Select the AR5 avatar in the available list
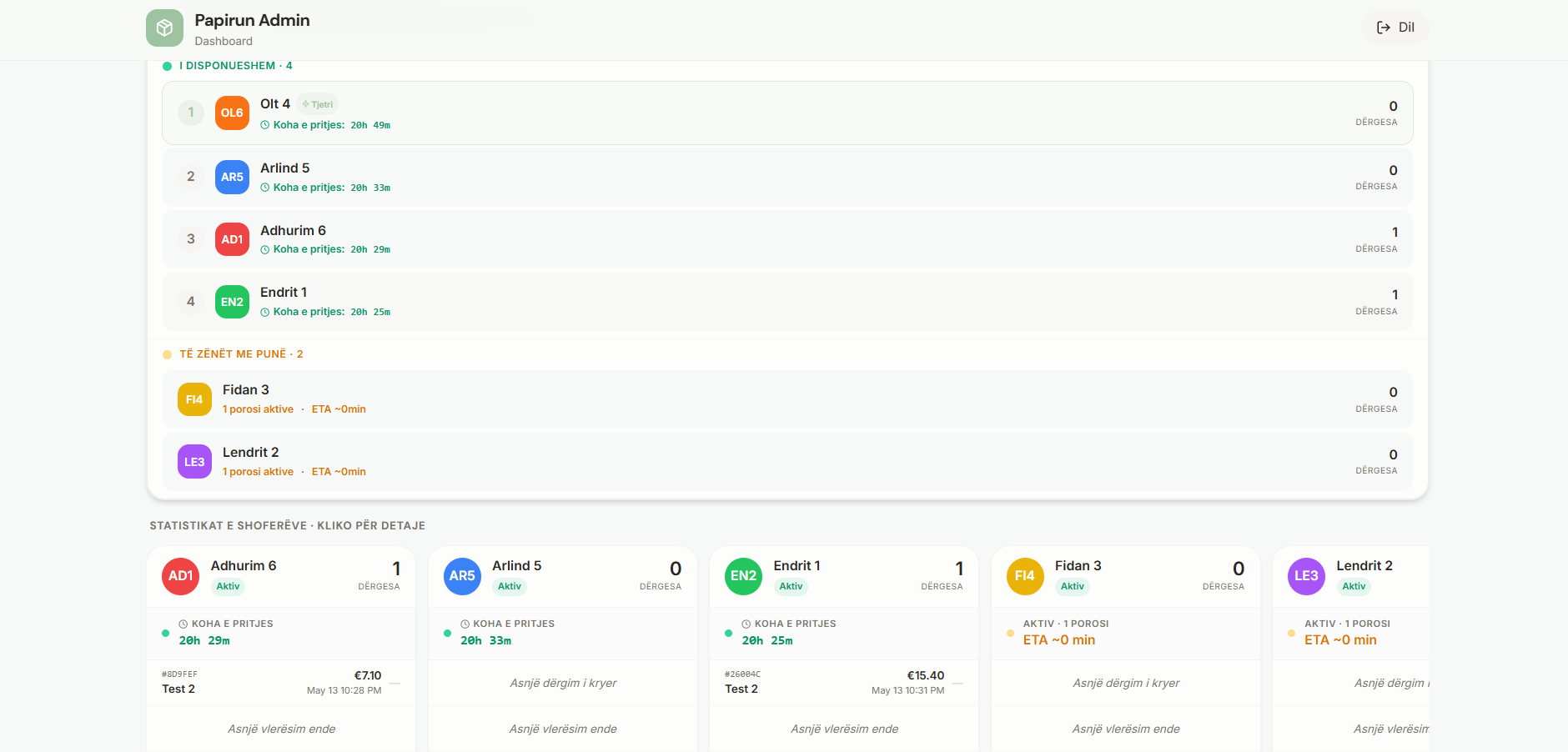1568x752 pixels. pos(232,178)
